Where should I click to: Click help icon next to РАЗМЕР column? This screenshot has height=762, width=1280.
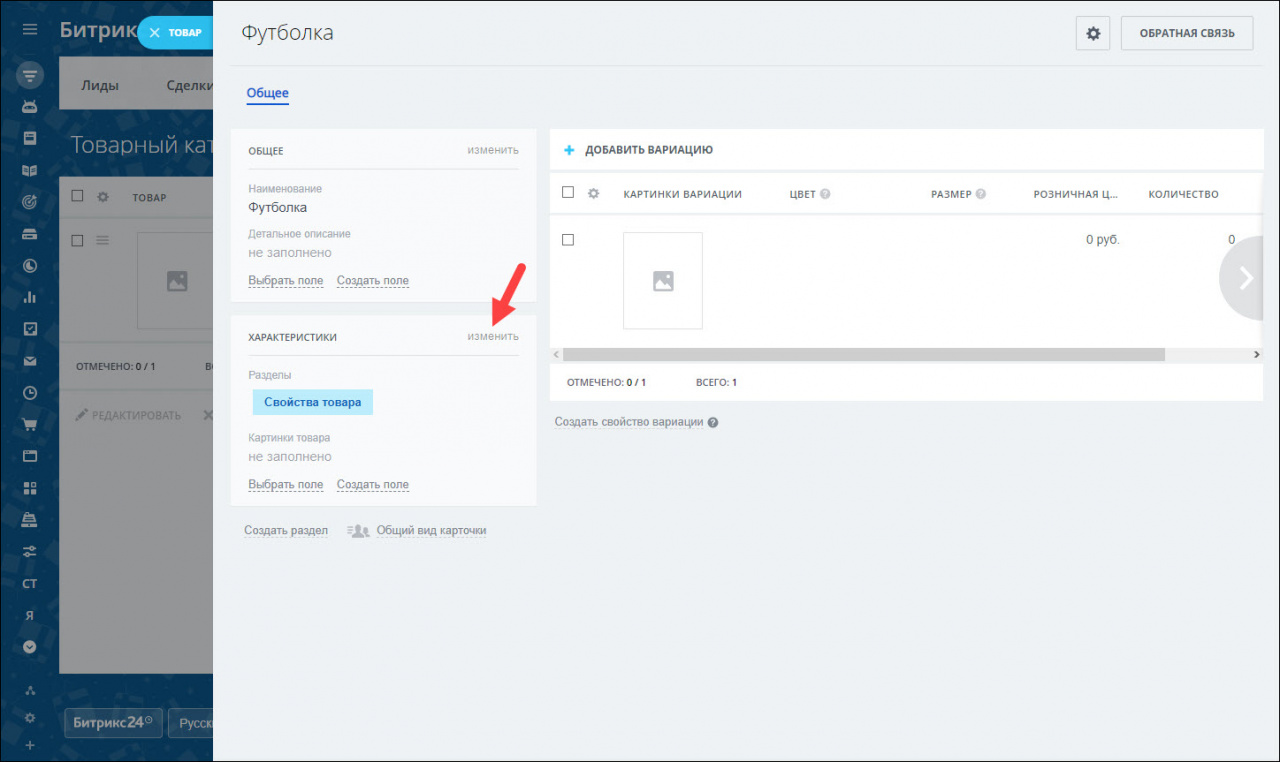981,194
